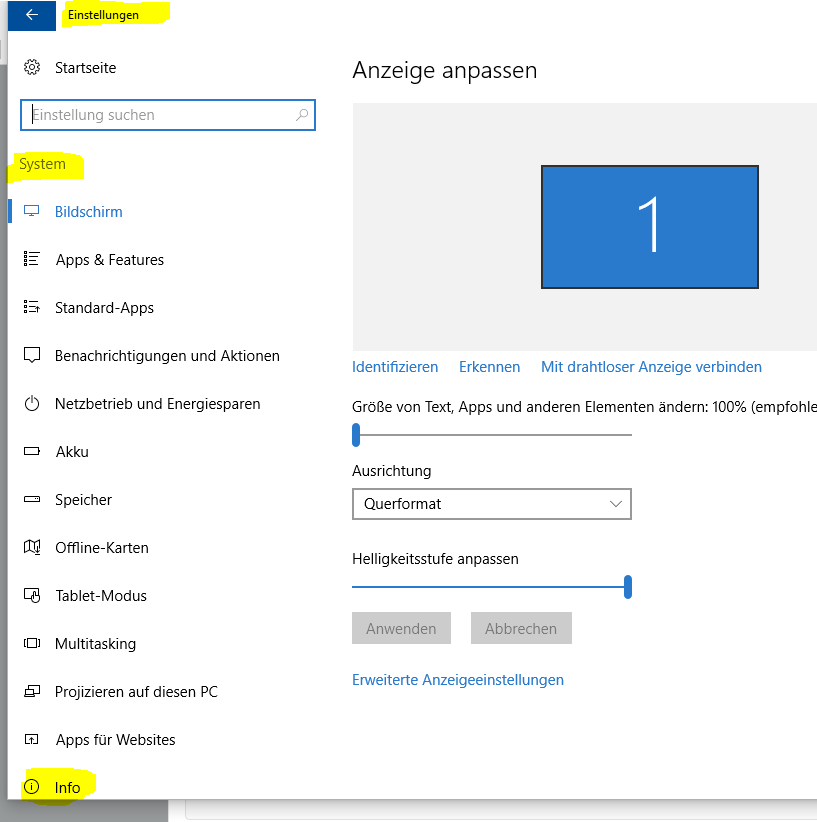Click Mit drahtloser Anzeige verbinden
Image resolution: width=817 pixels, height=822 pixels.
click(651, 367)
